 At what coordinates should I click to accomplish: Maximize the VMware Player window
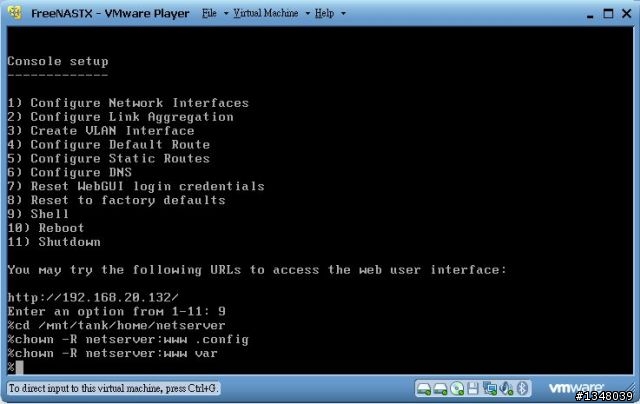[608, 13]
